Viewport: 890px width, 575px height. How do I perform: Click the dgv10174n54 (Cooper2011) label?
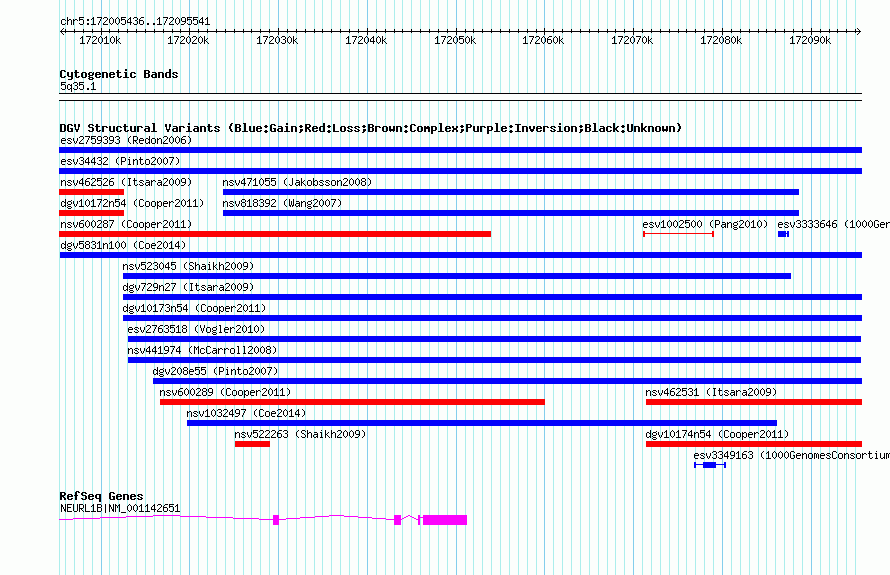pos(717,434)
